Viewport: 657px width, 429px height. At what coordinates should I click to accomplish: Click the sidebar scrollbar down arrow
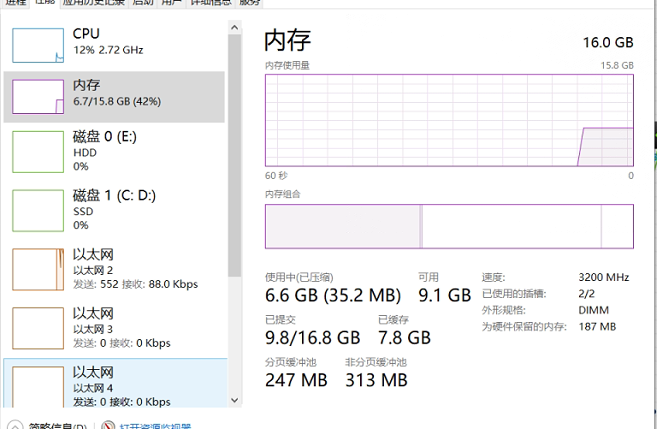click(234, 401)
